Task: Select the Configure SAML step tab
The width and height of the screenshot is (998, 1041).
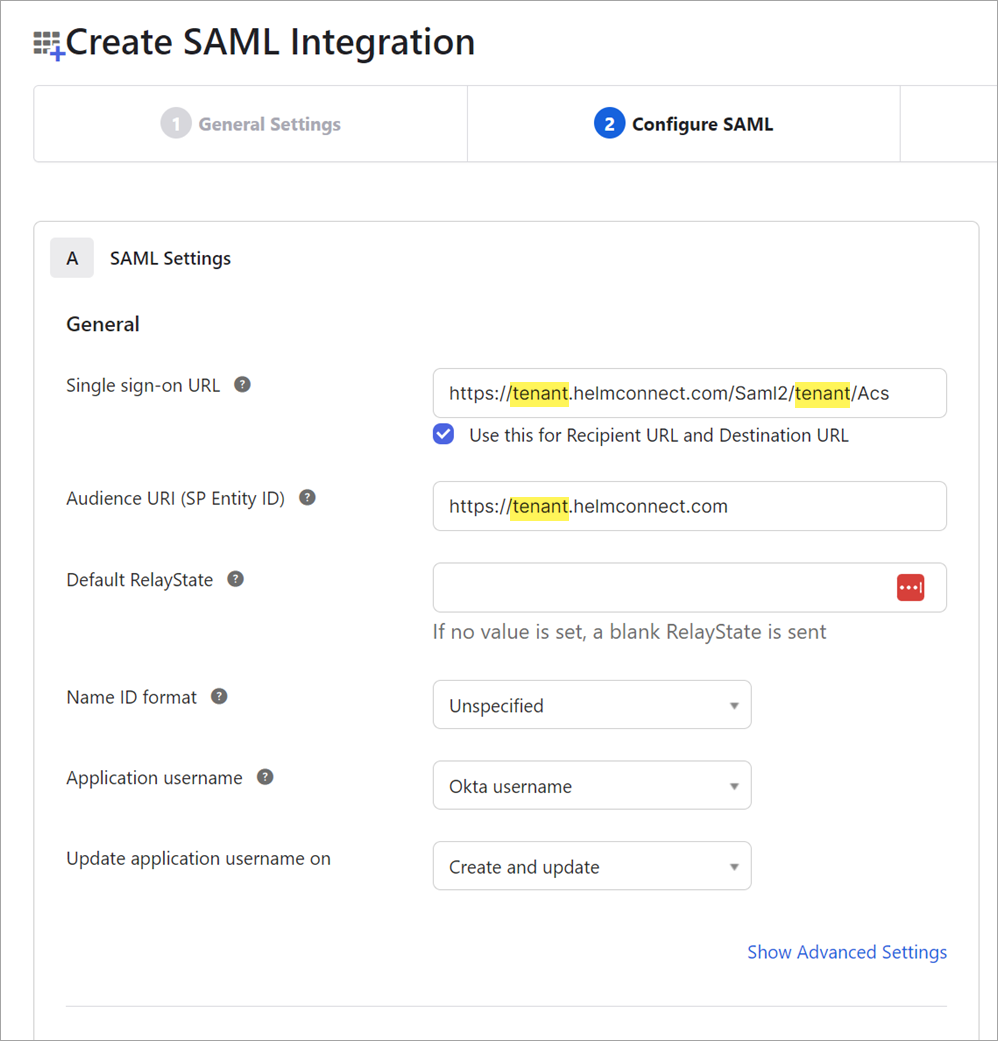Action: [683, 123]
